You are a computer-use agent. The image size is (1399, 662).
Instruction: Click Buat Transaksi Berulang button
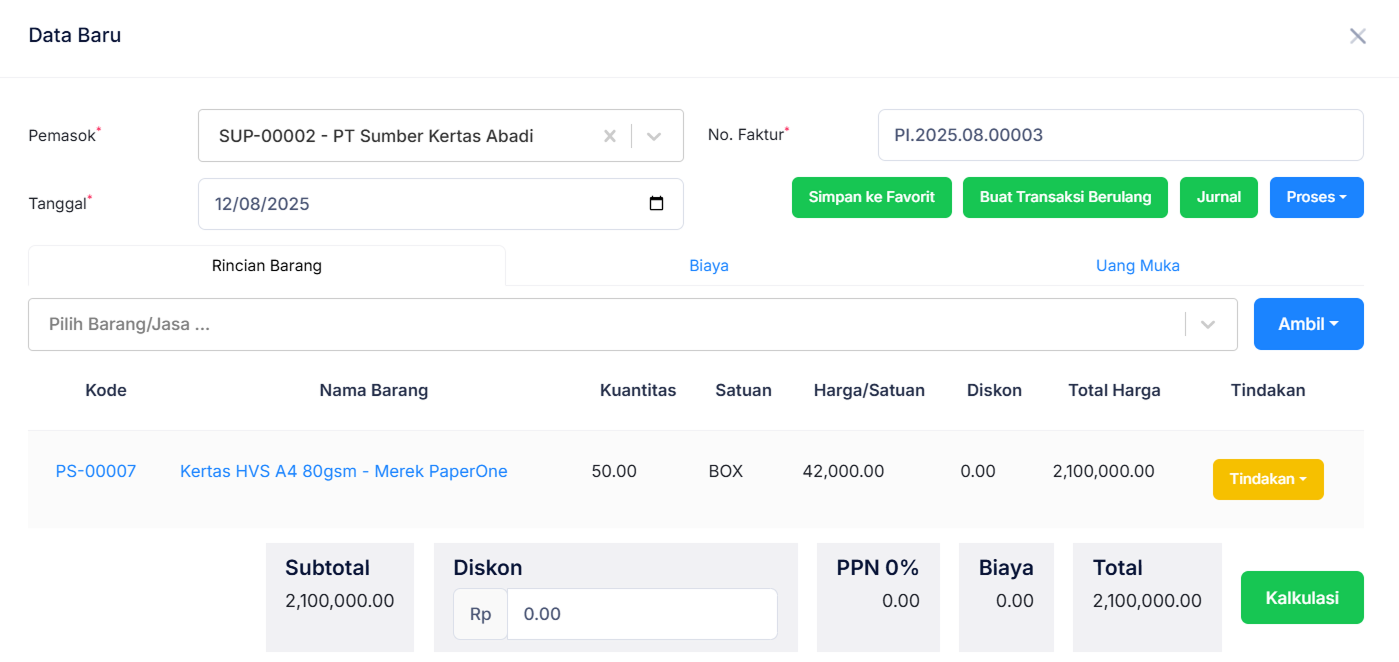(1065, 197)
